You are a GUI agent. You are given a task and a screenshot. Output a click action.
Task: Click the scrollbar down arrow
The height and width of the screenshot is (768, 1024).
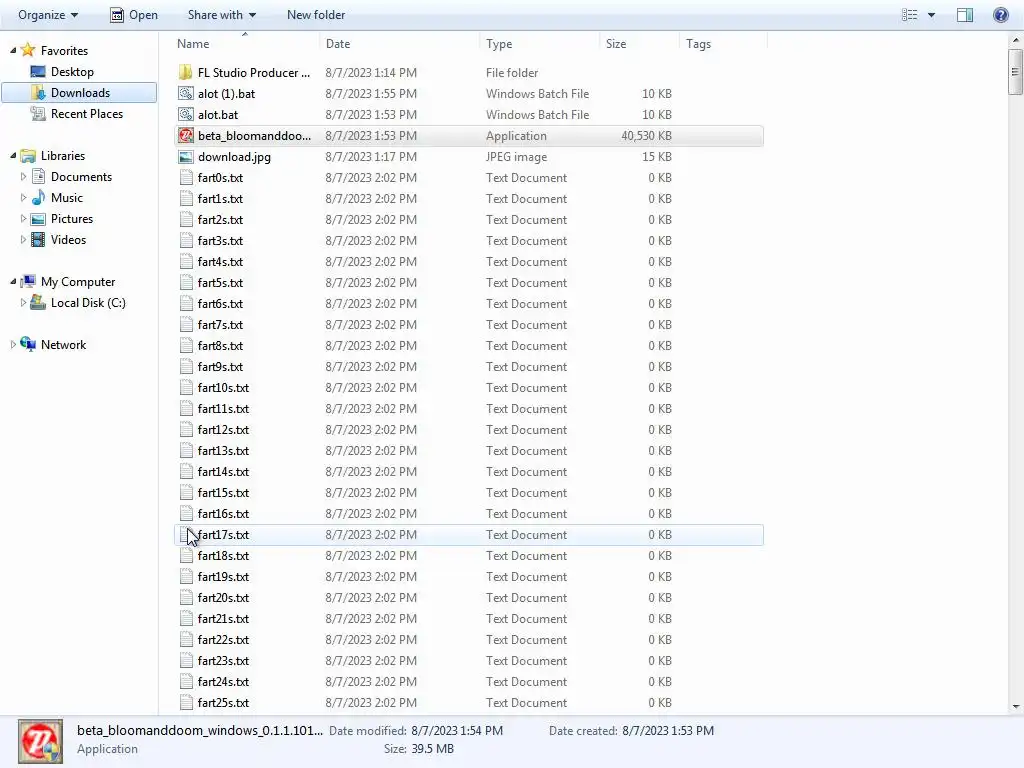1016,706
